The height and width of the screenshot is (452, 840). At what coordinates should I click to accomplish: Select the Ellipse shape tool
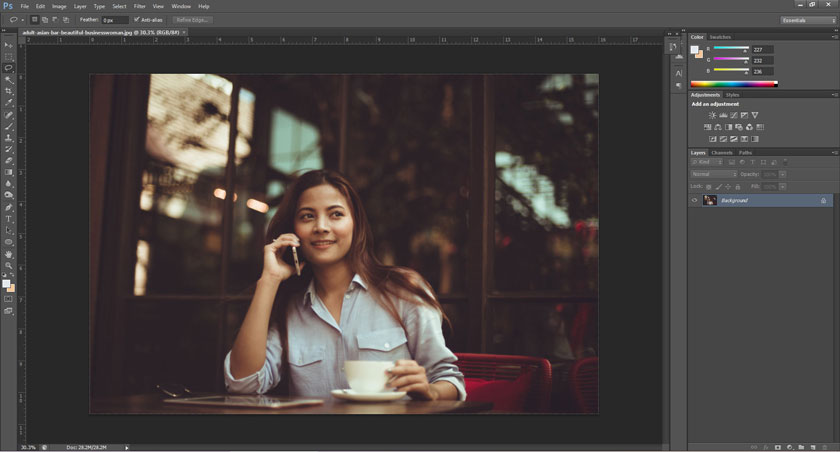pos(9,242)
